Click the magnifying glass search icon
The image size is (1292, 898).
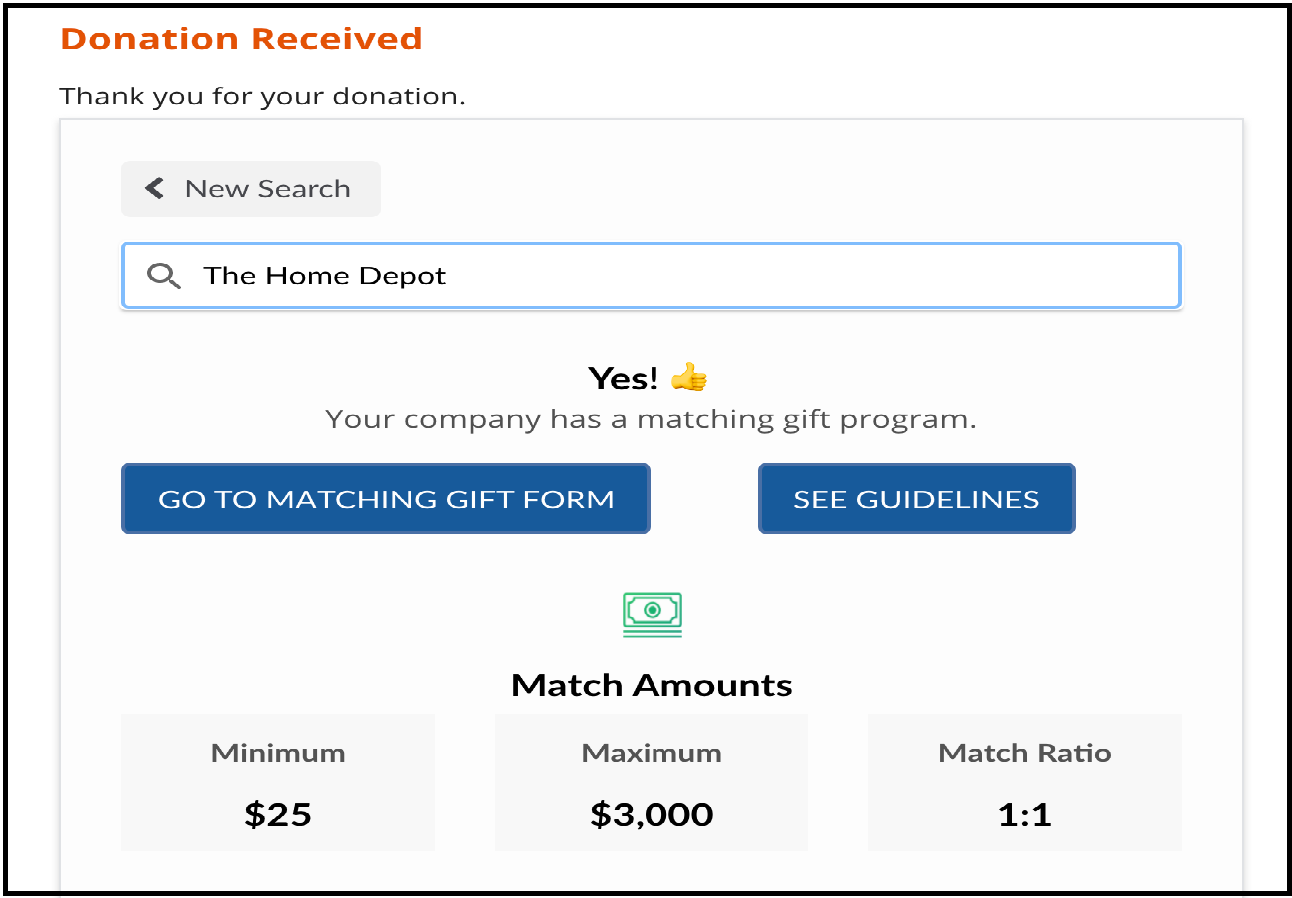pos(163,276)
